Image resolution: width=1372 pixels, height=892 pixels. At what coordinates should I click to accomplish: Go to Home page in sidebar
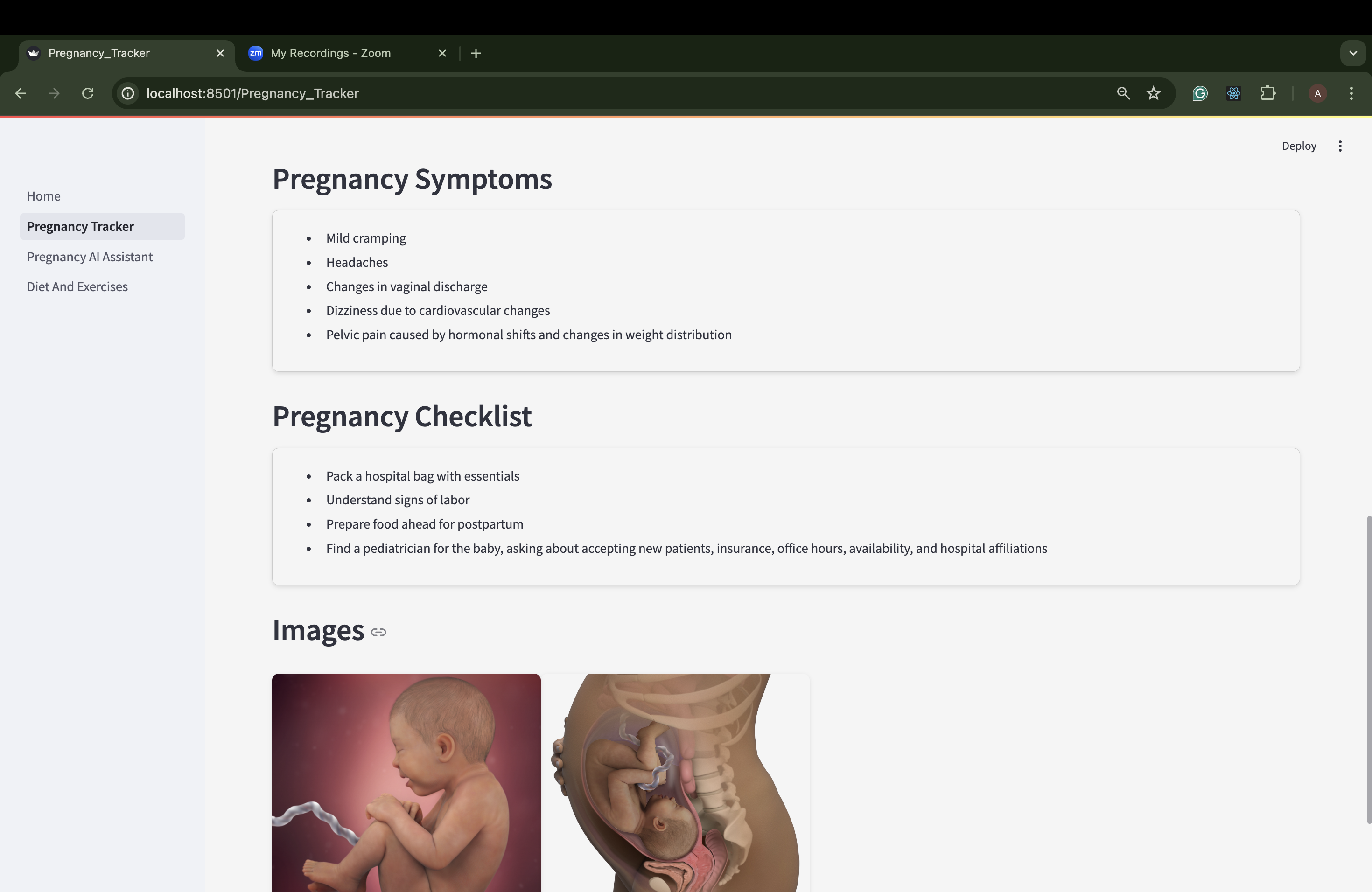44,196
